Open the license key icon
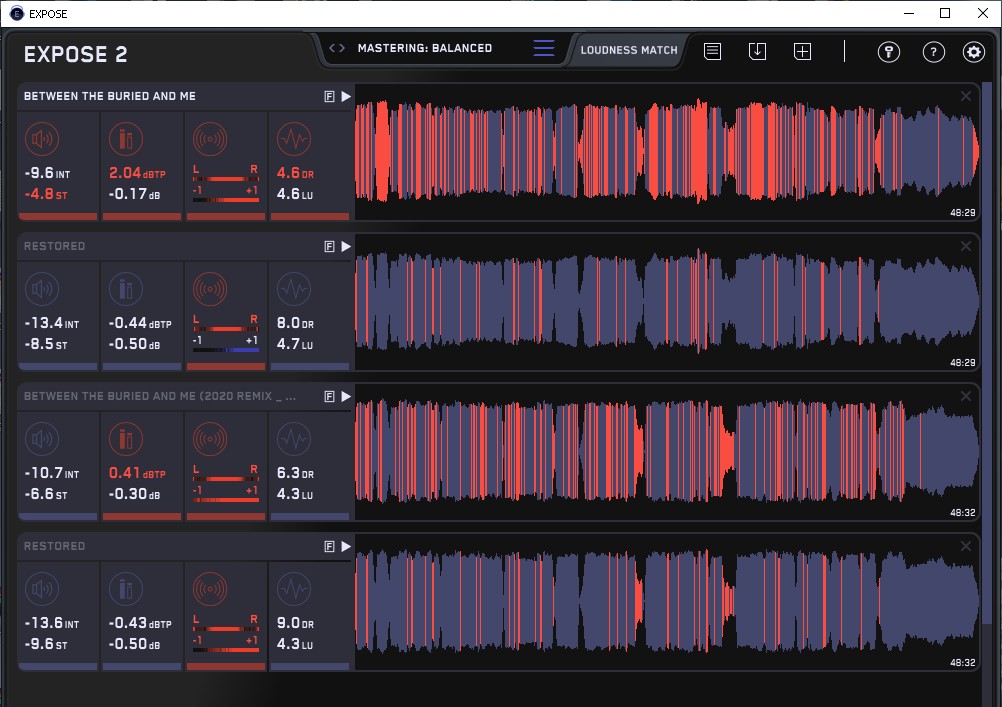This screenshot has width=1002, height=707. click(888, 52)
